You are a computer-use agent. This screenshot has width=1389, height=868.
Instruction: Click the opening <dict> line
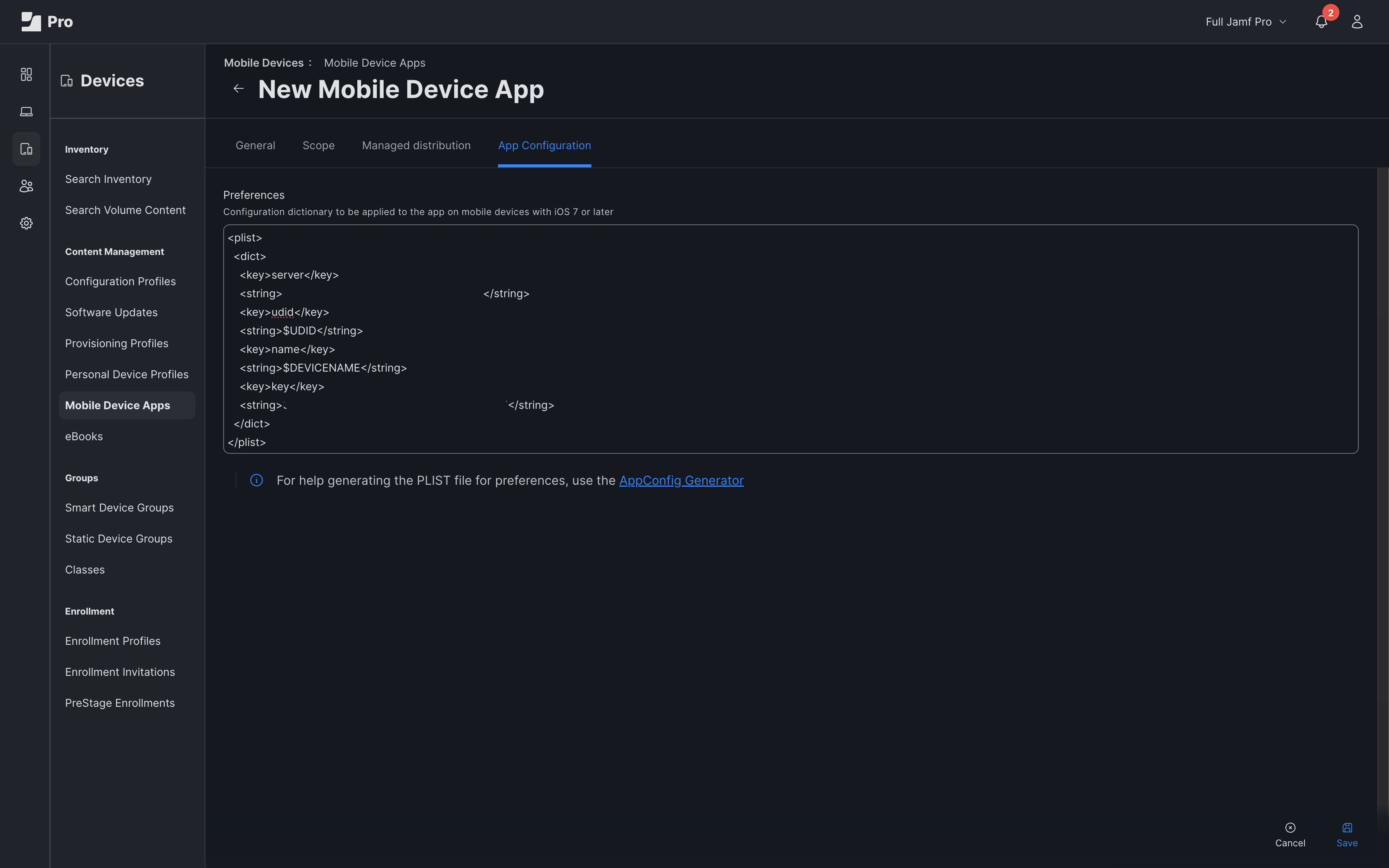pos(250,257)
